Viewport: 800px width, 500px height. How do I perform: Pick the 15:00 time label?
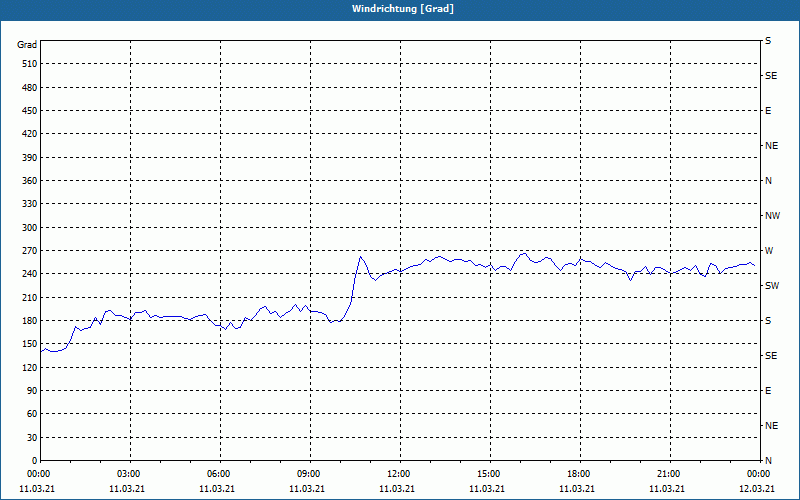490,474
